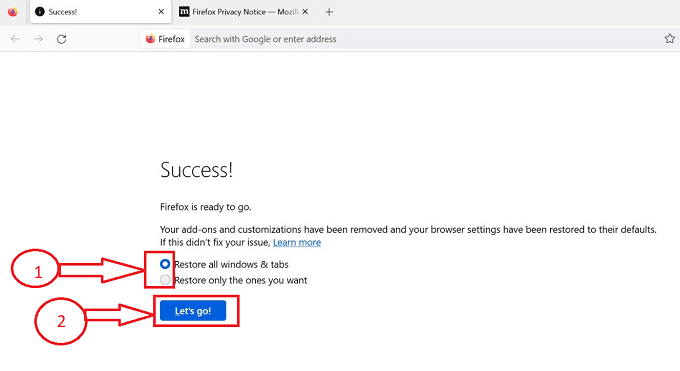This screenshot has width=680, height=371.
Task: Open a new tab with the plus button
Action: pos(329,12)
